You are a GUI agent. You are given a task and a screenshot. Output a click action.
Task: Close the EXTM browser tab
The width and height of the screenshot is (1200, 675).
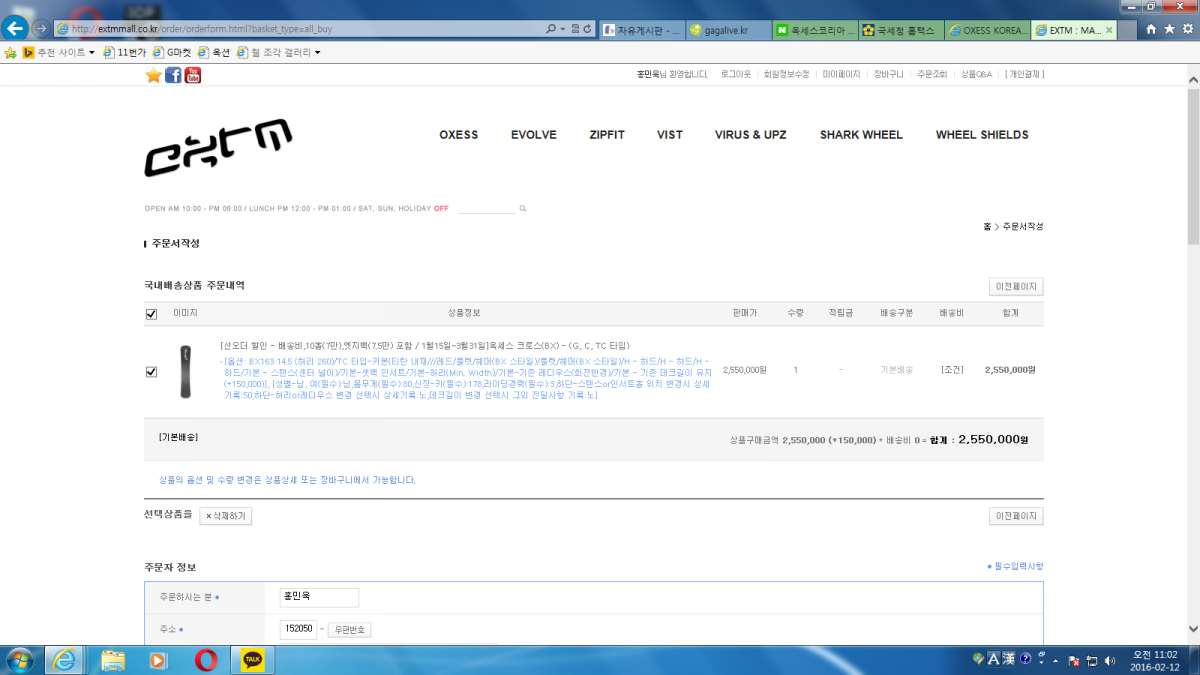[1108, 30]
